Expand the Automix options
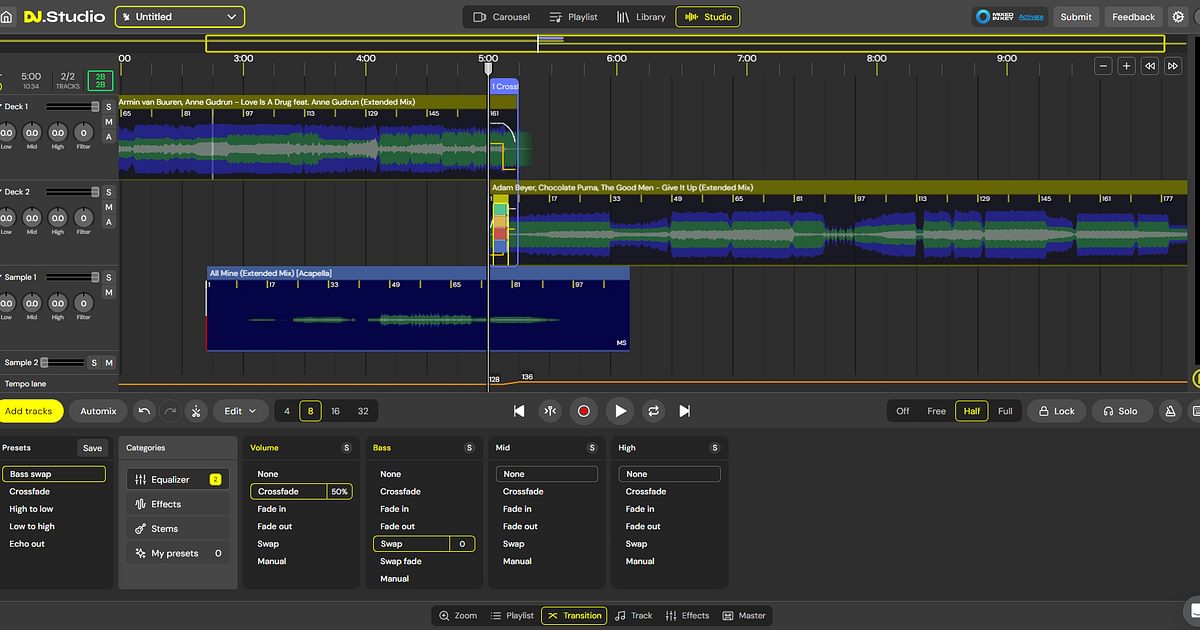Image resolution: width=1200 pixels, height=630 pixels. pyautogui.click(x=97, y=410)
